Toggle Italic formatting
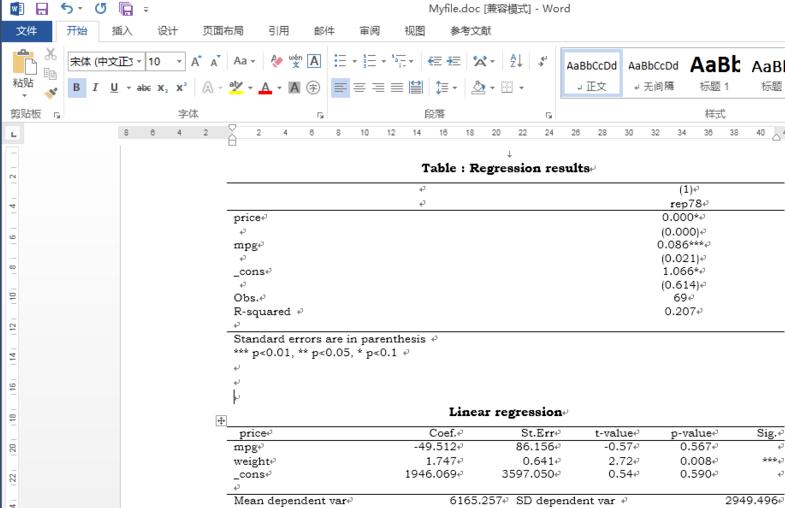The image size is (785, 508). (95, 88)
